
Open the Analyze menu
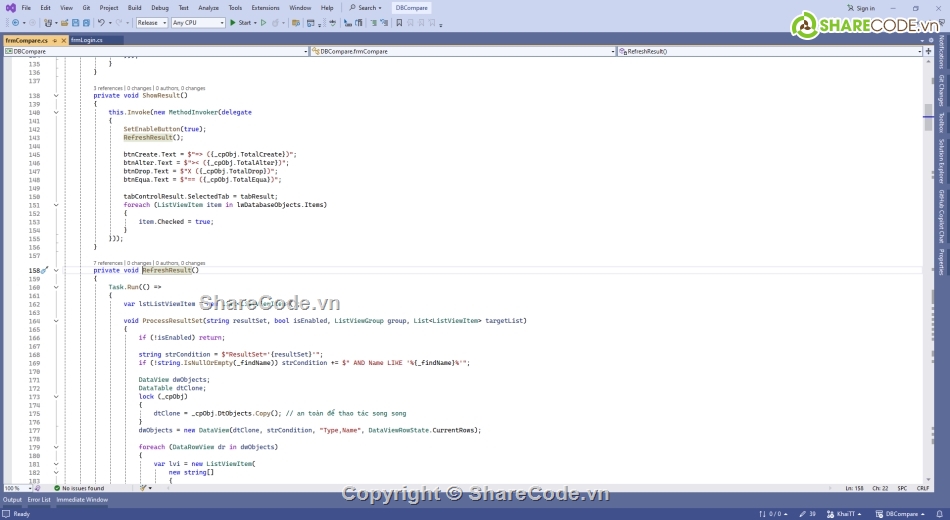click(x=208, y=8)
